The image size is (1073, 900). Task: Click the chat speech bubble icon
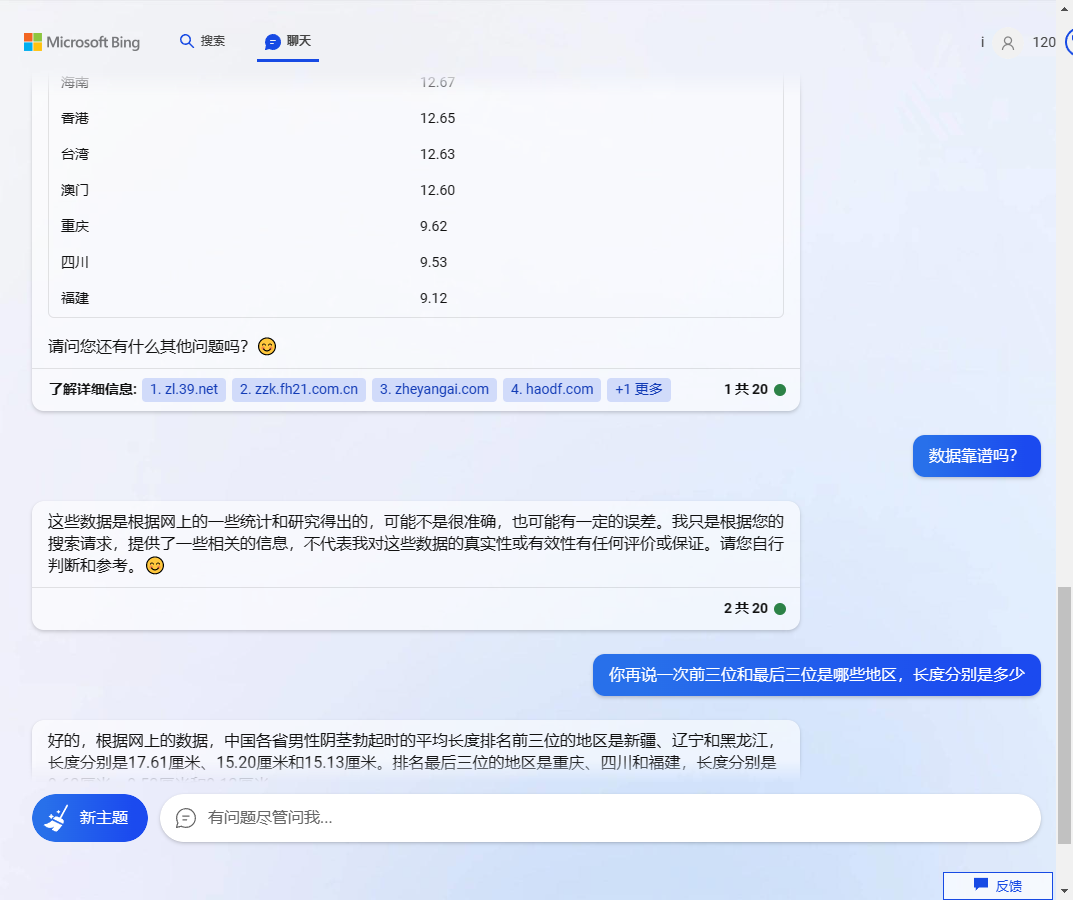point(270,41)
